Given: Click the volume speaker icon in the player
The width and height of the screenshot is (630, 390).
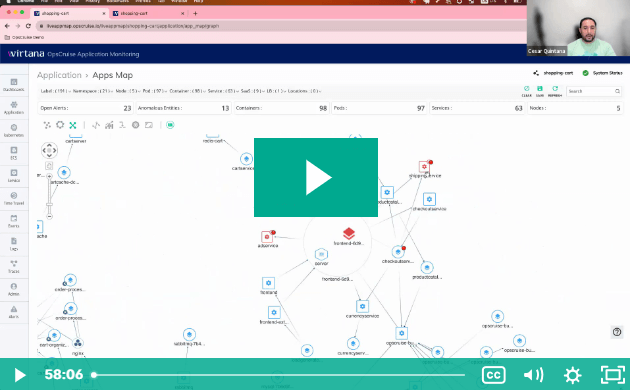Looking at the screenshot, I should pos(533,375).
